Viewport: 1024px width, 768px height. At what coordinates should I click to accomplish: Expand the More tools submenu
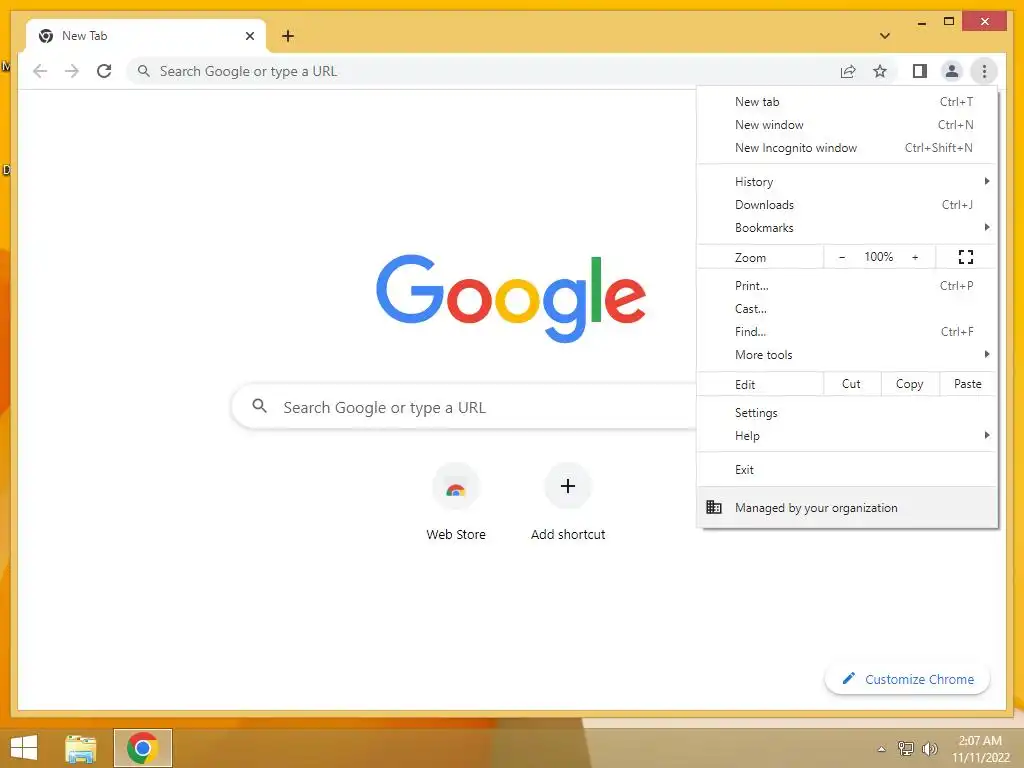847,354
